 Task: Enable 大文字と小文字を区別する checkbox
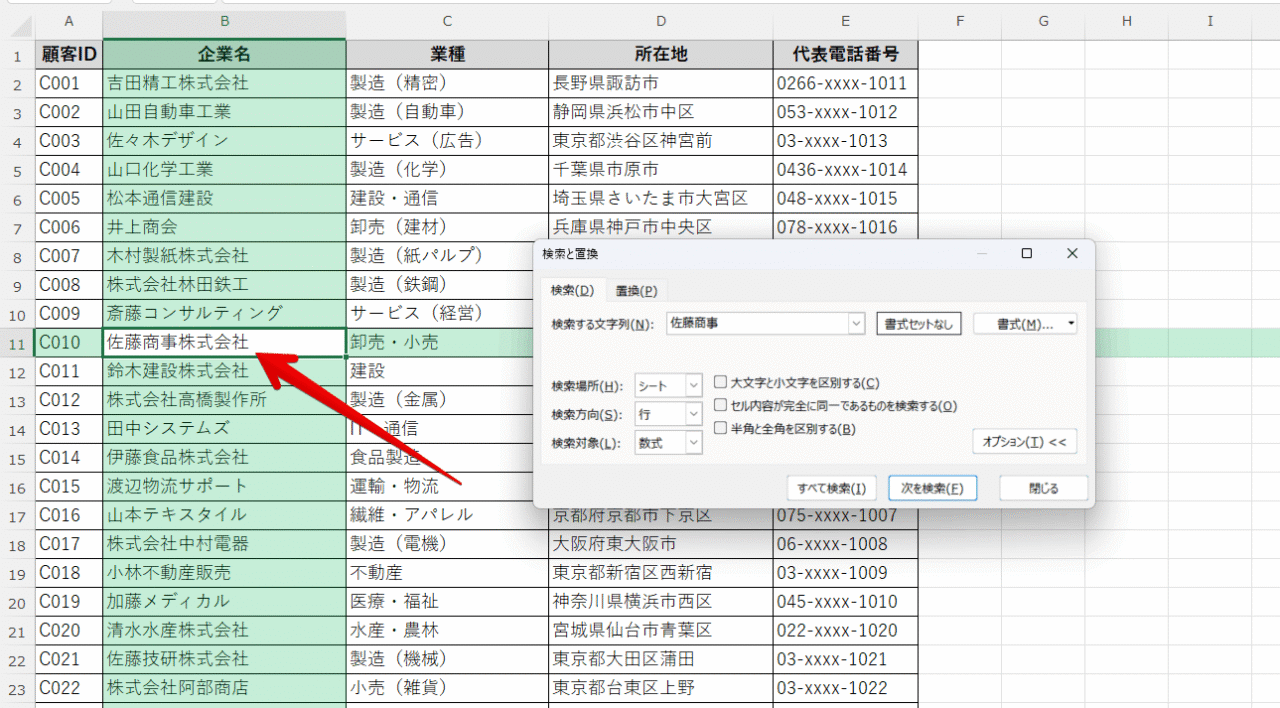tap(721, 383)
